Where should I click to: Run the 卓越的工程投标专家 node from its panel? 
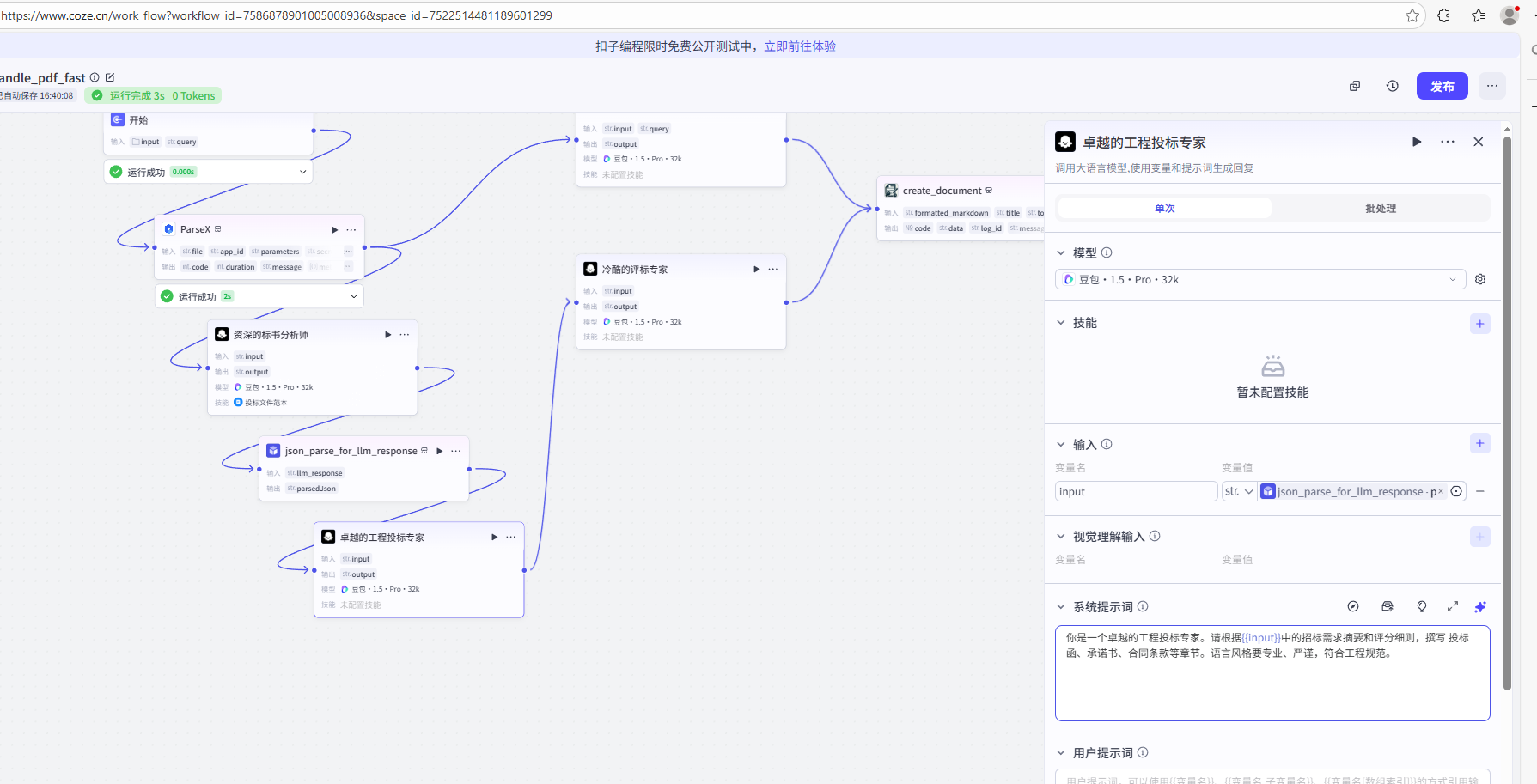click(1417, 142)
